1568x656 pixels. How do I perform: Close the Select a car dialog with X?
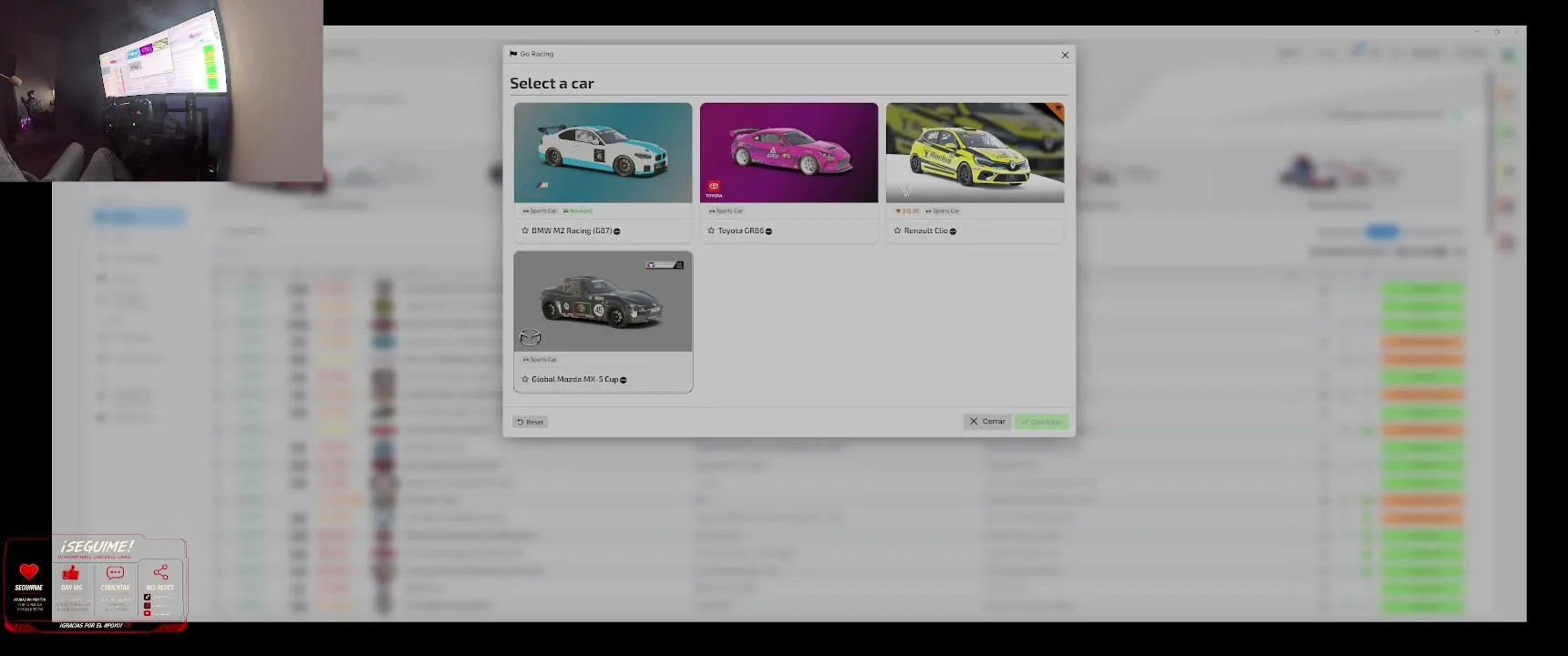pyautogui.click(x=1065, y=55)
